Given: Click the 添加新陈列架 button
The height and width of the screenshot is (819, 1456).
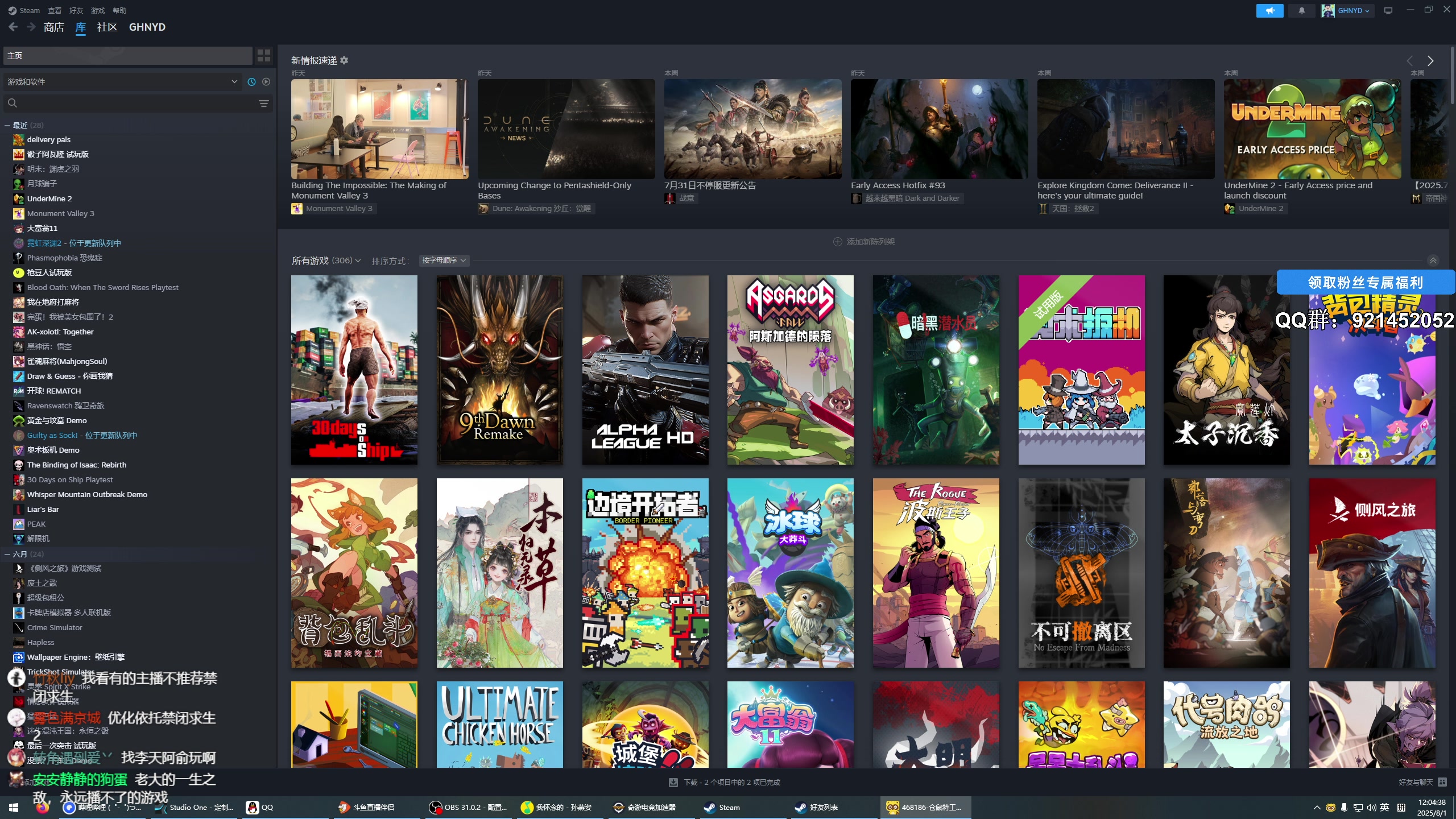Looking at the screenshot, I should (x=864, y=242).
